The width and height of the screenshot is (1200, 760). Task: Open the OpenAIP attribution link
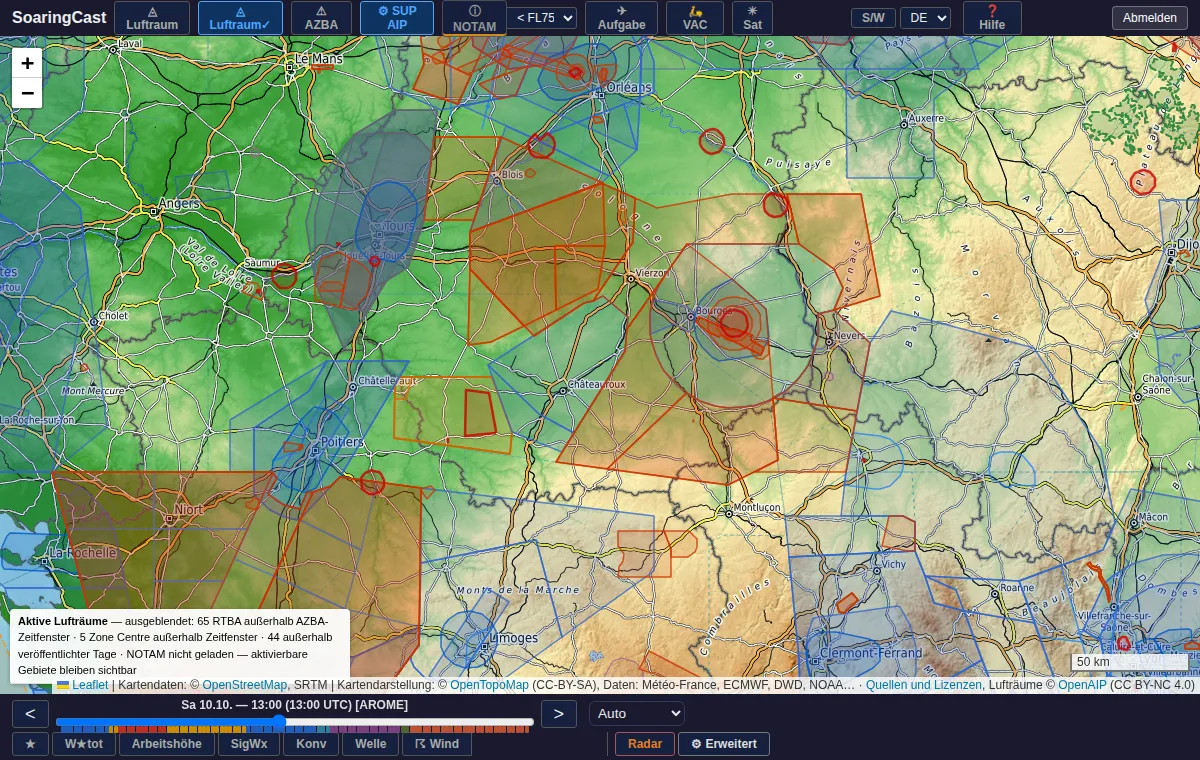point(1084,685)
